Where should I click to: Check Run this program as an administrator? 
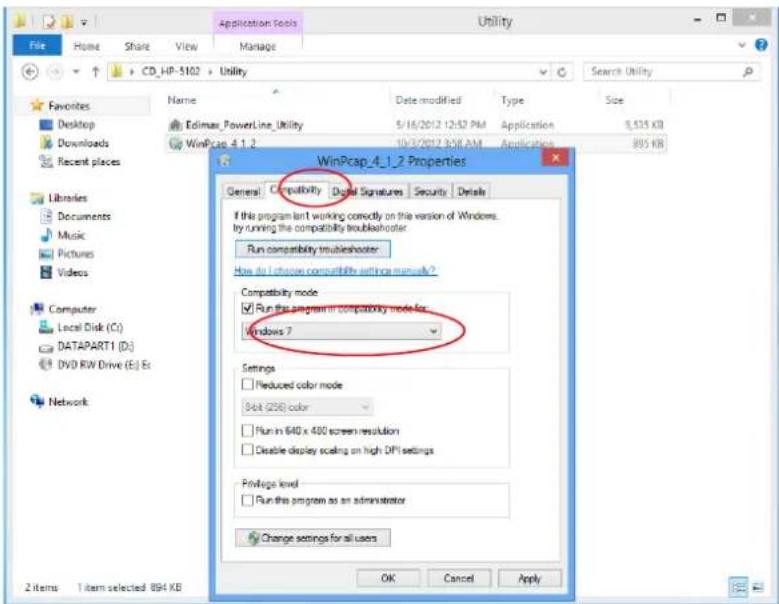(x=247, y=500)
